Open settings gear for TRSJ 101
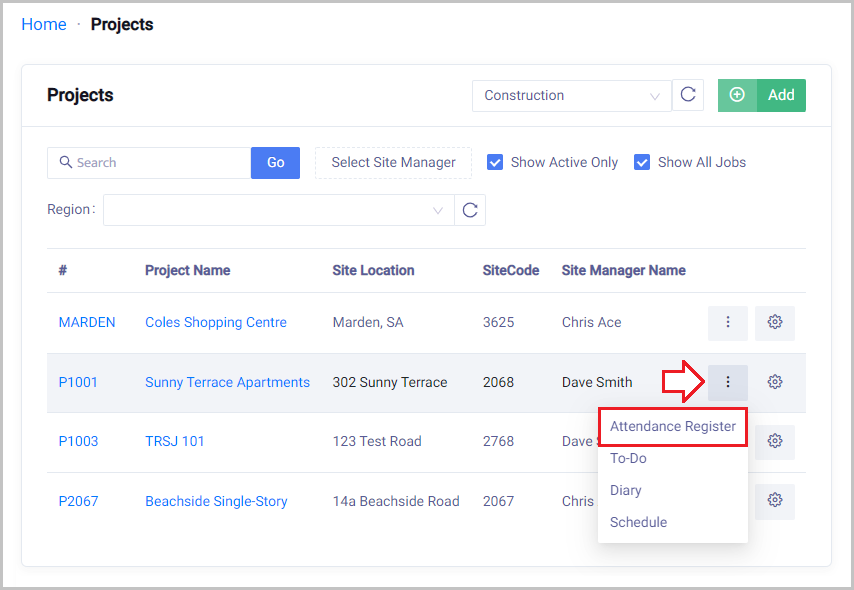854x590 pixels. [774, 441]
